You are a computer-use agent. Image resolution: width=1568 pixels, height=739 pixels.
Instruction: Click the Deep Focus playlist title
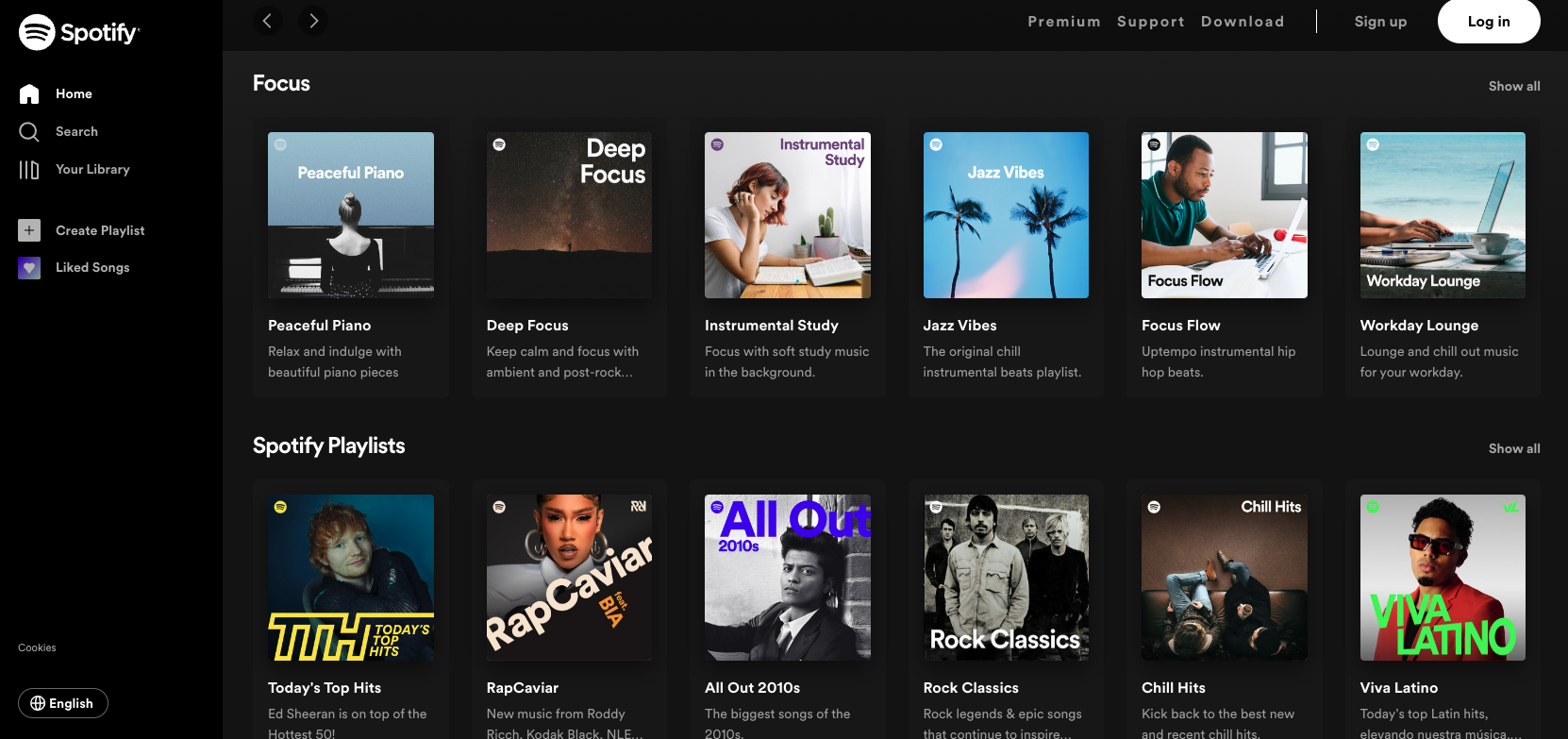point(527,325)
